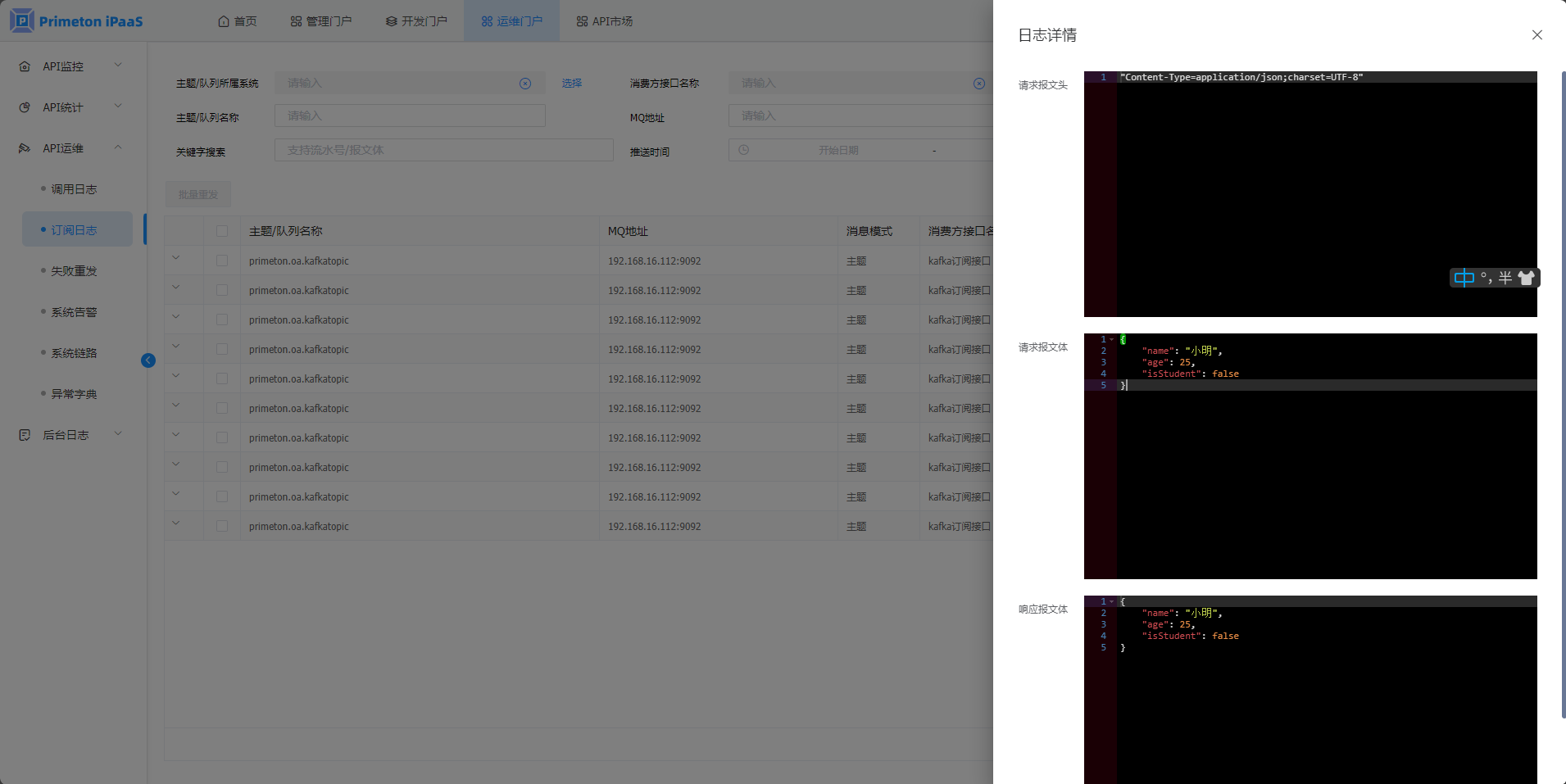Click the clock icon in 推送时间 field
The height and width of the screenshot is (784, 1566).
[x=743, y=150]
